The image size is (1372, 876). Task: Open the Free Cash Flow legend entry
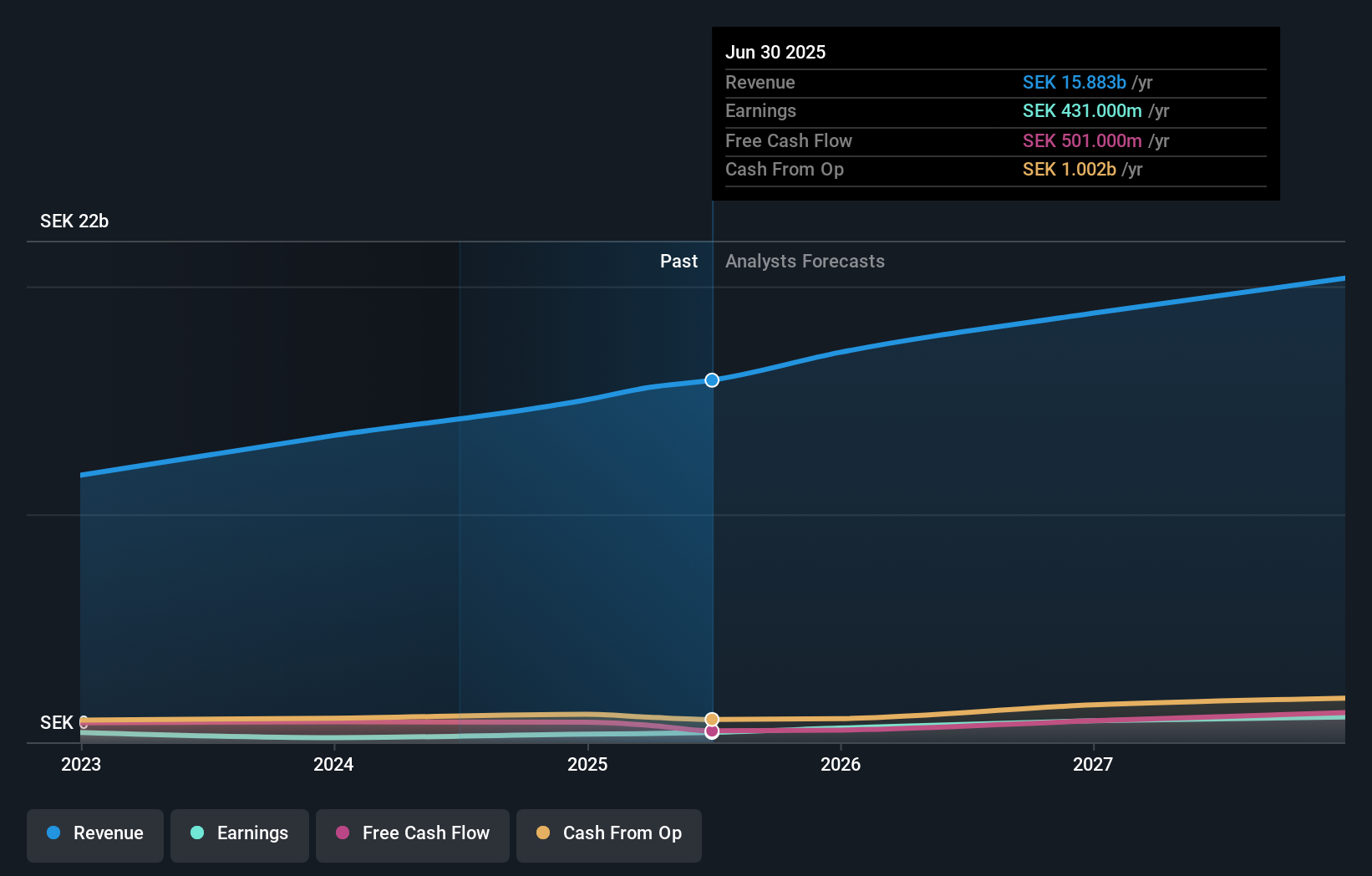click(x=412, y=833)
